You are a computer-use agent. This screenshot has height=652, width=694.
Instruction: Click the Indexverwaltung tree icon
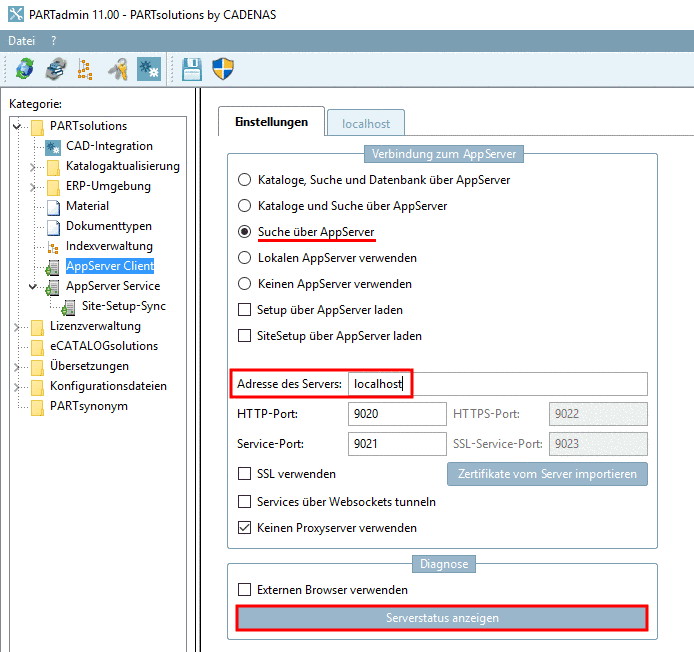(53, 247)
